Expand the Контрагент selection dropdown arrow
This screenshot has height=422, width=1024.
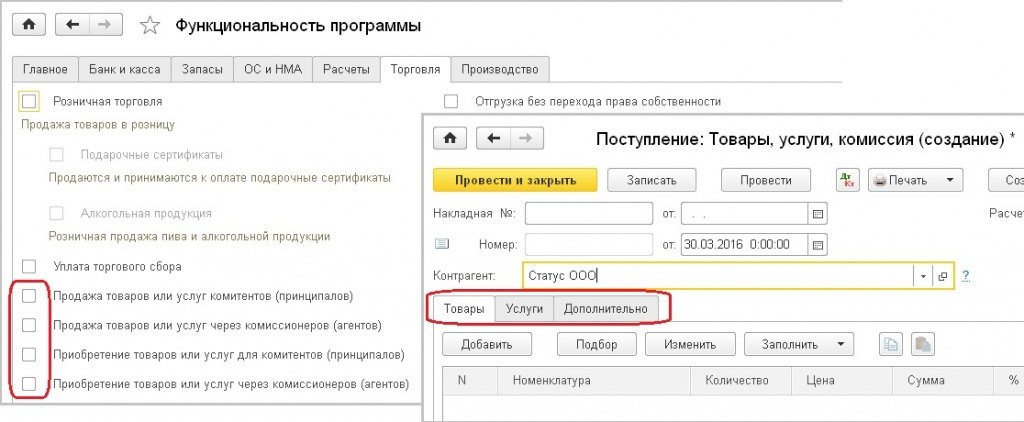[919, 276]
